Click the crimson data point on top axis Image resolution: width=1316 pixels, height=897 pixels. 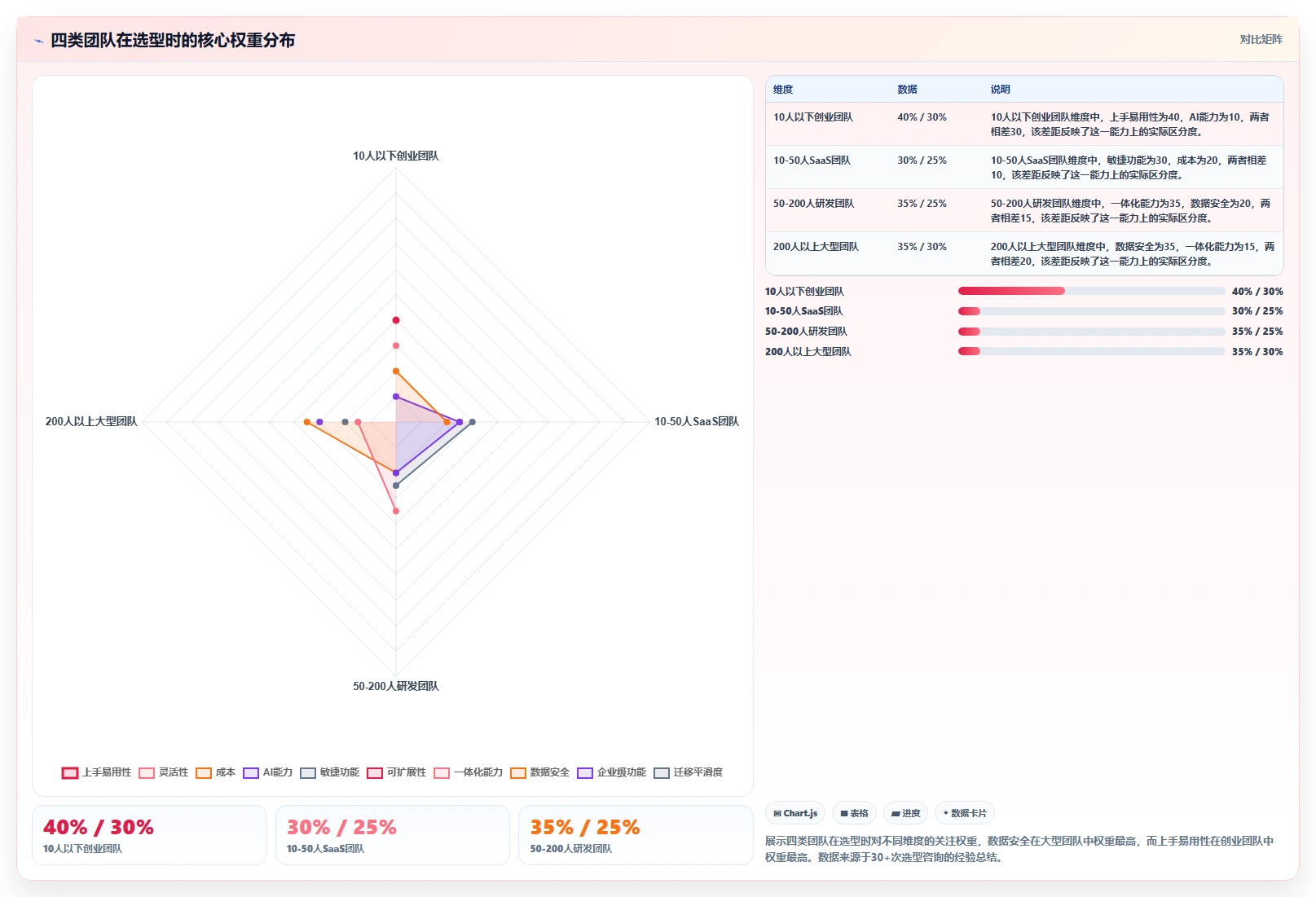[396, 320]
